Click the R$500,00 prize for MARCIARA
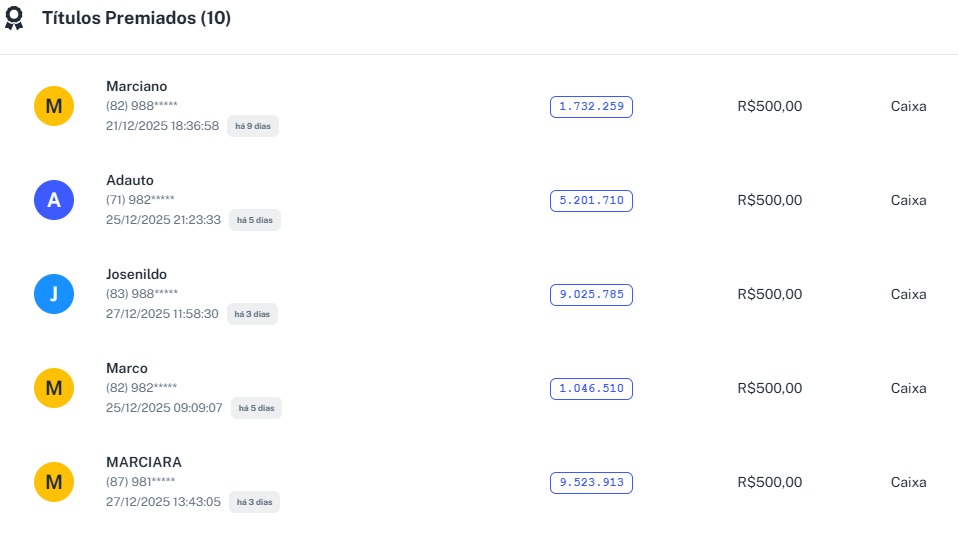Image resolution: width=958 pixels, height=536 pixels. pos(769,482)
